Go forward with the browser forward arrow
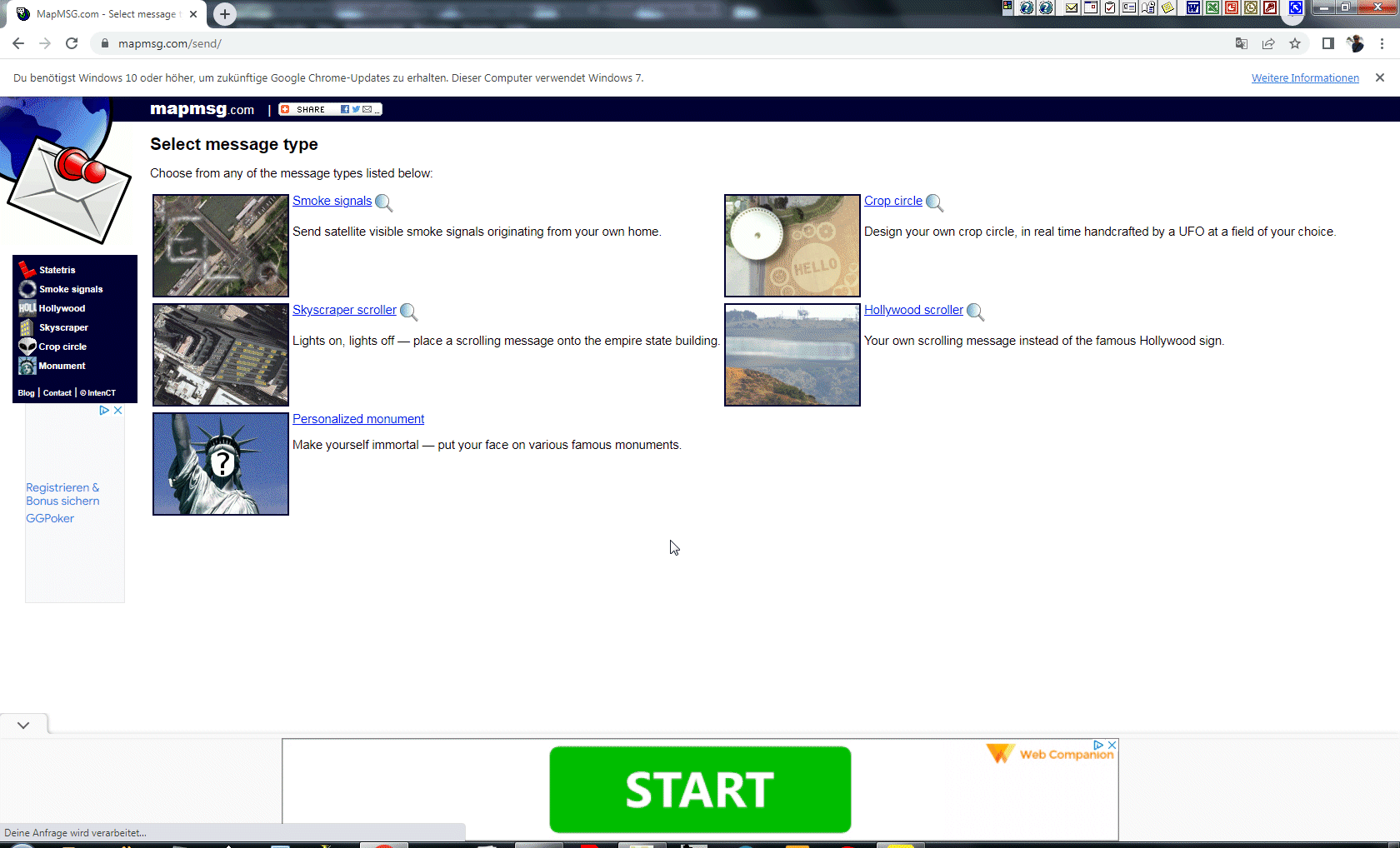Viewport: 1400px width, 848px height. click(45, 43)
